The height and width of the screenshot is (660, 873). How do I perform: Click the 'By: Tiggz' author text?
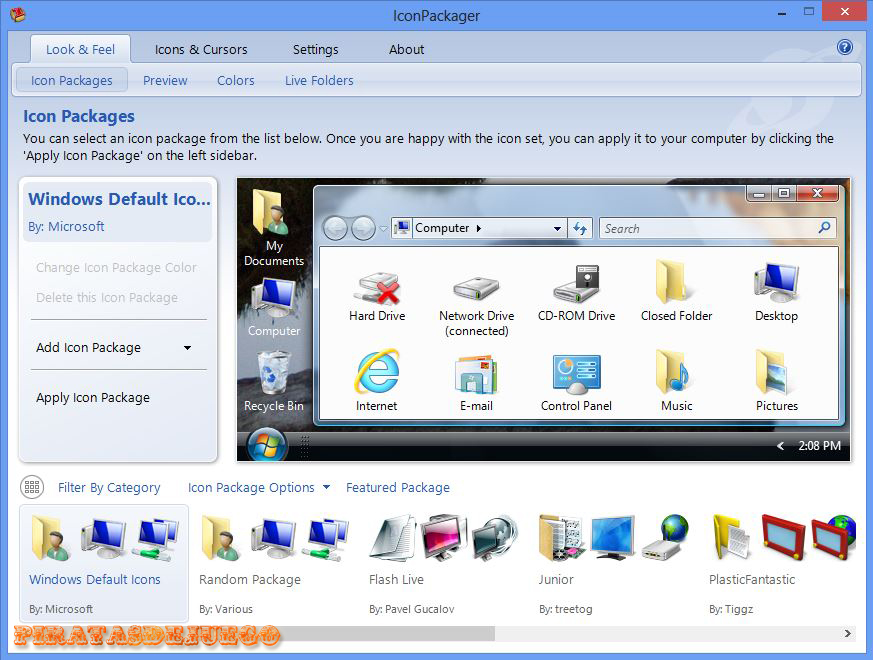pyautogui.click(x=731, y=609)
